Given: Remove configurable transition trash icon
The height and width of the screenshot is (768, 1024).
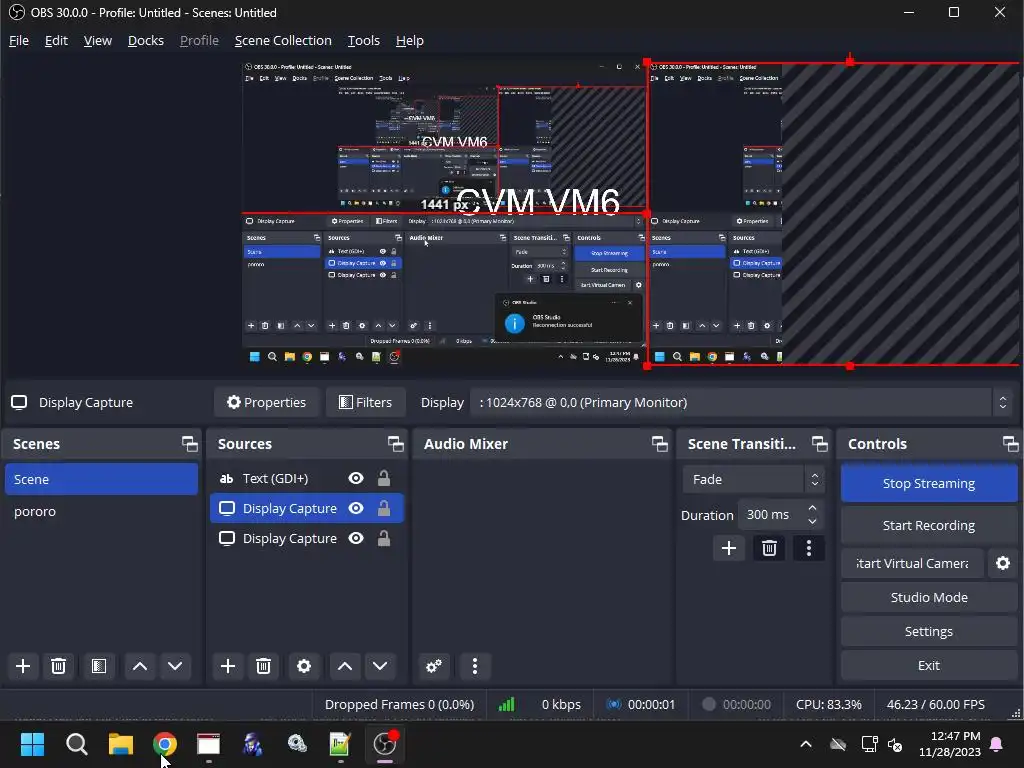Looking at the screenshot, I should (769, 548).
